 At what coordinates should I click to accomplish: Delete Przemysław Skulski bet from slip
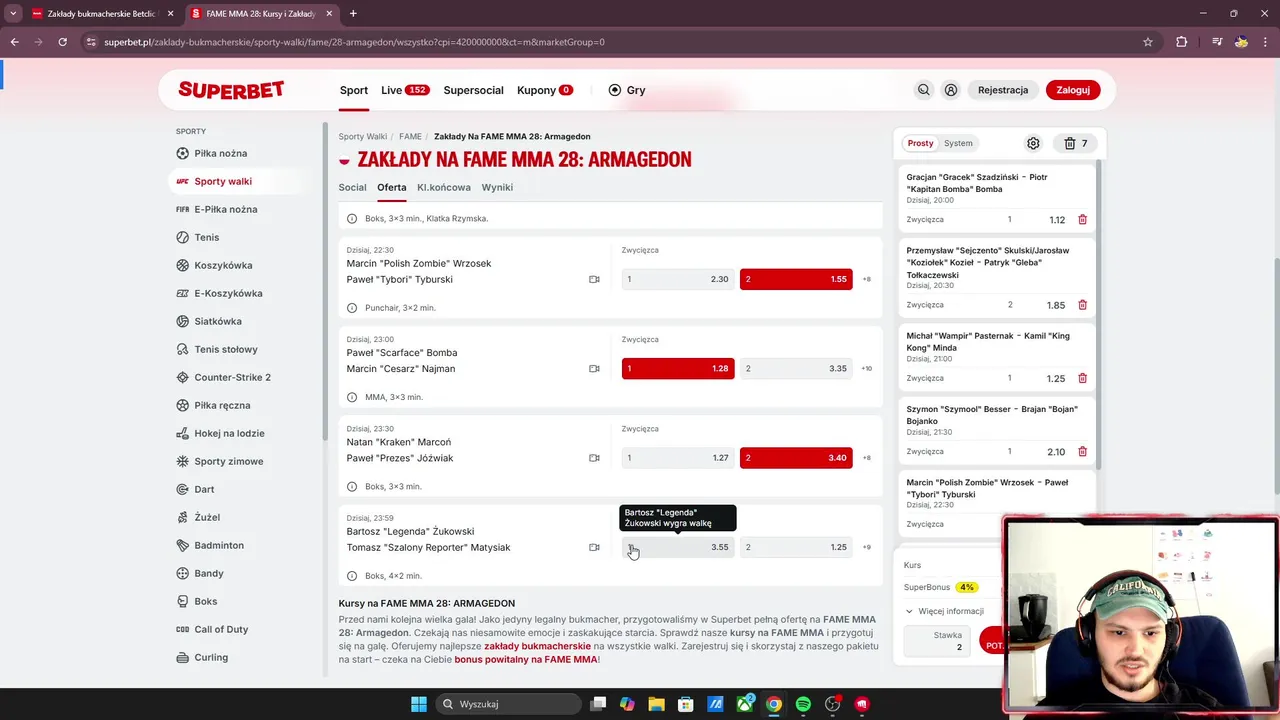coord(1082,305)
